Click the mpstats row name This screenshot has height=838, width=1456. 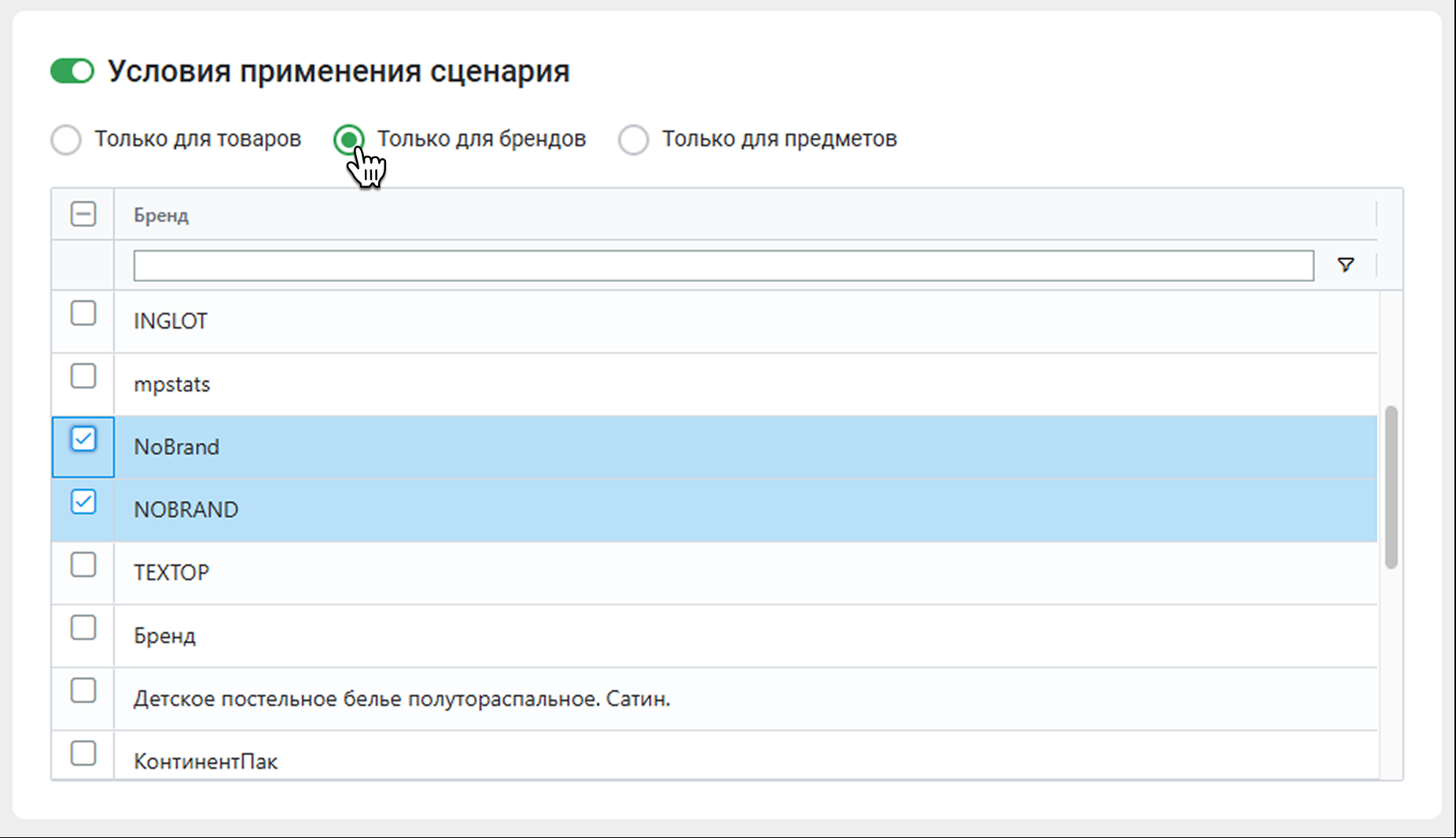[172, 384]
